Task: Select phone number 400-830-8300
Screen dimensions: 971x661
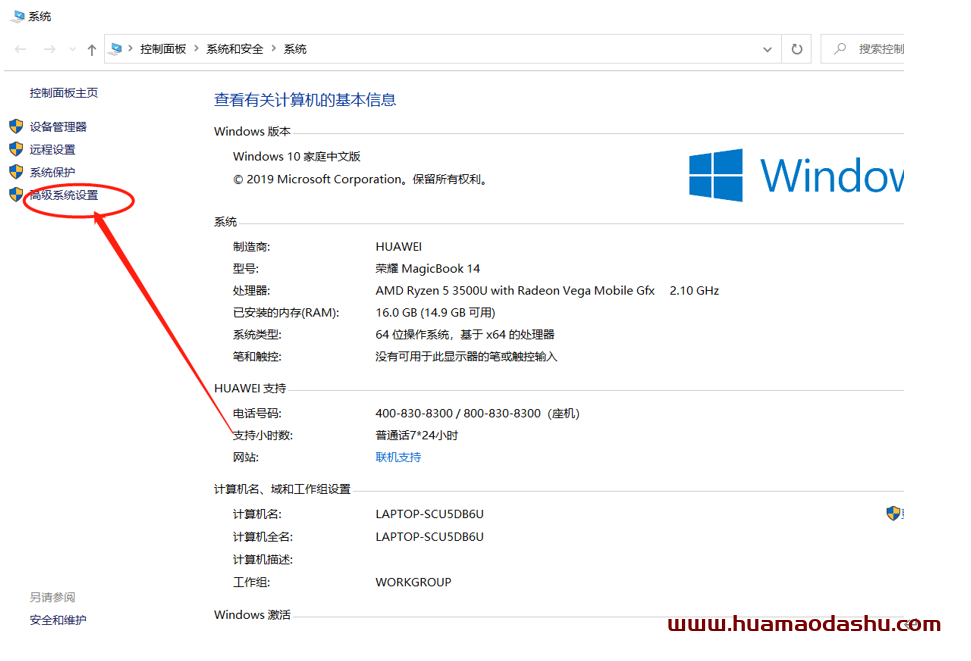Action: (x=414, y=413)
